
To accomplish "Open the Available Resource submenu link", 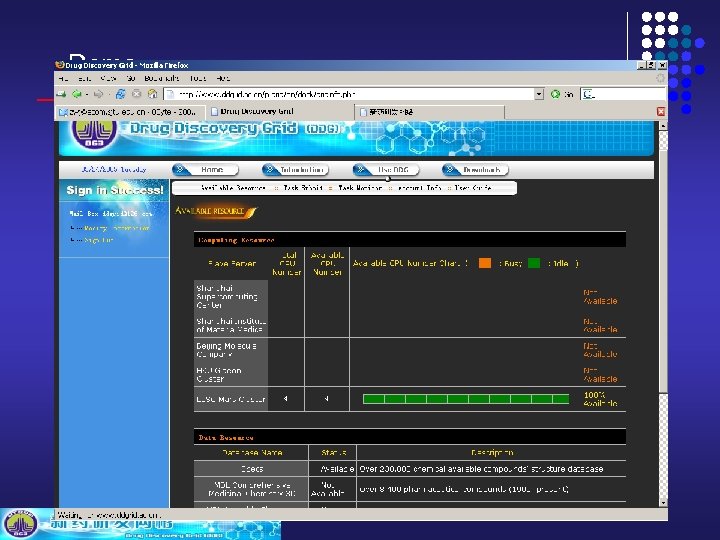I will point(233,188).
